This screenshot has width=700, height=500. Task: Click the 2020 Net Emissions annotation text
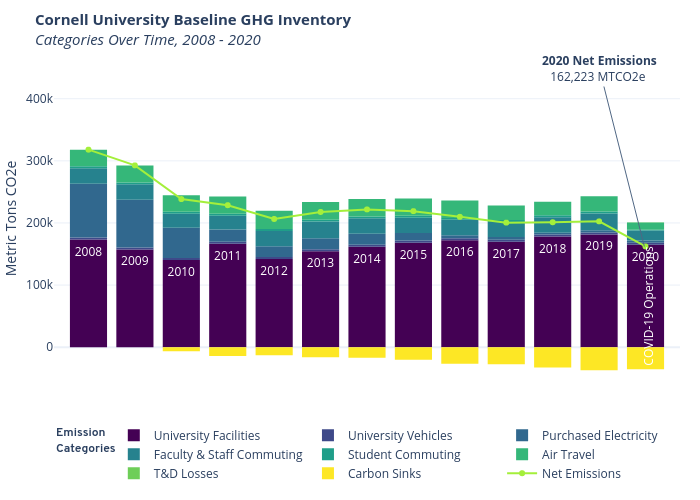point(599,68)
